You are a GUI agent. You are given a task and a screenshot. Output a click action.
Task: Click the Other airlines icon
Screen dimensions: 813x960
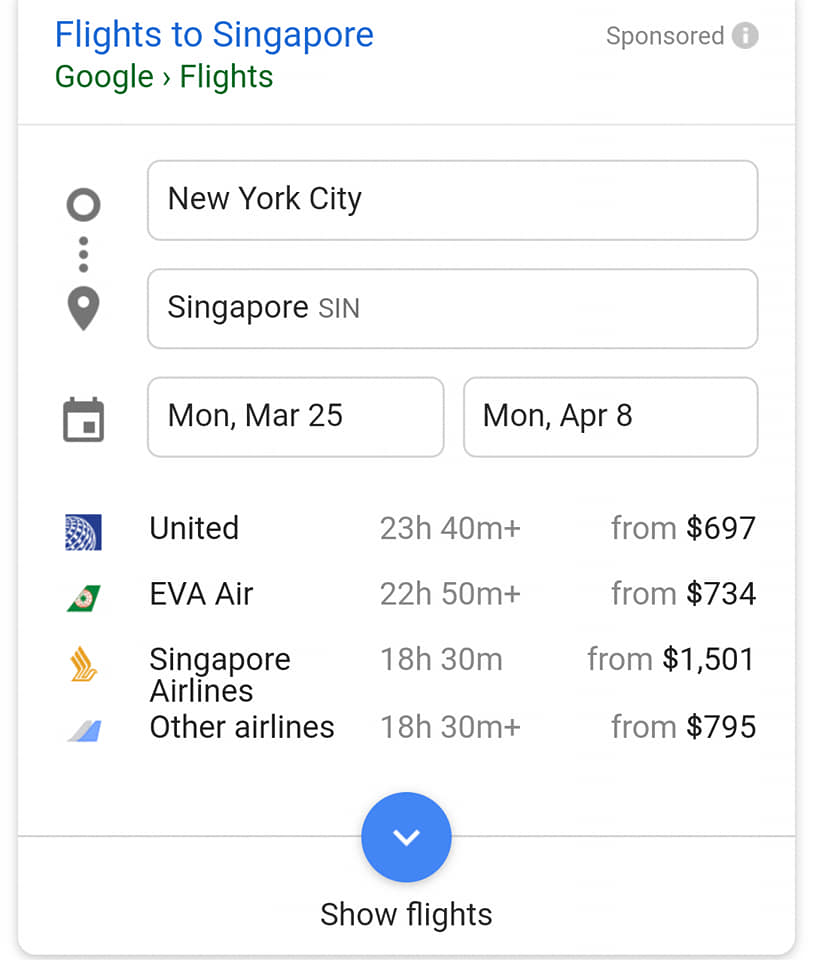(83, 729)
